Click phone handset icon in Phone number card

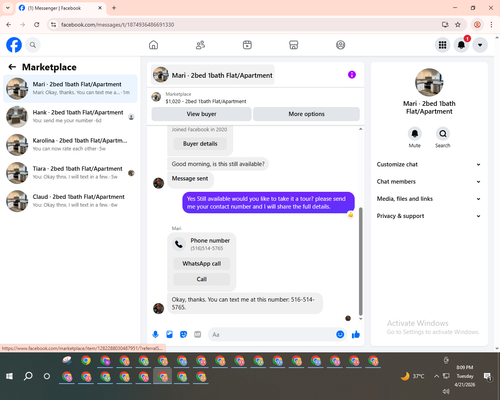click(179, 244)
